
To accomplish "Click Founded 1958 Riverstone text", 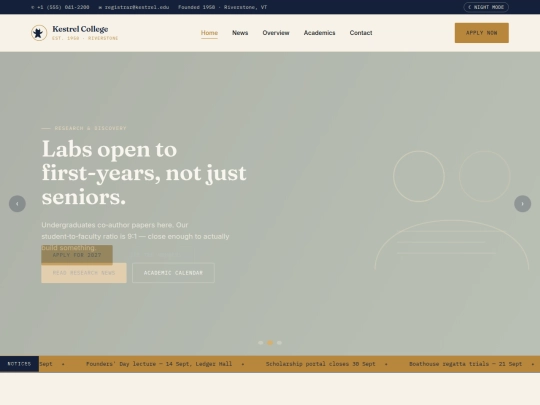I will pyautogui.click(x=222, y=7).
